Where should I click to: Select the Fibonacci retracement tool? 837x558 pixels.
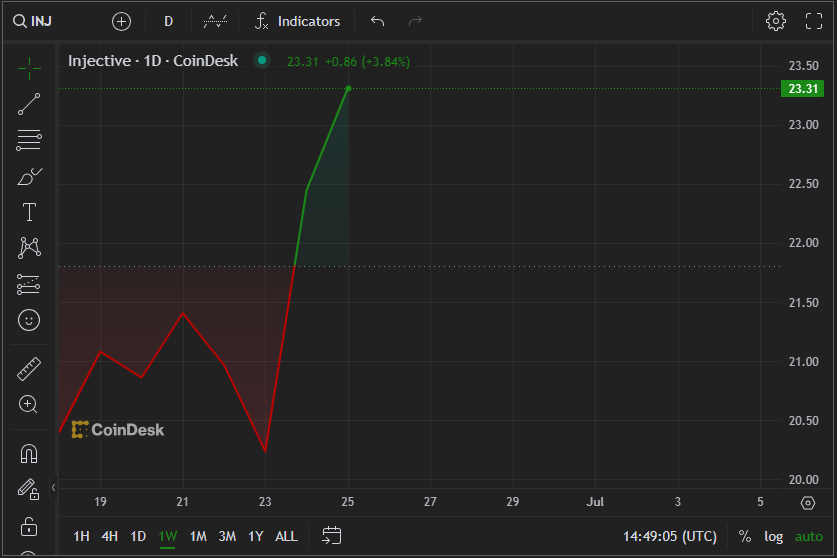(x=29, y=140)
